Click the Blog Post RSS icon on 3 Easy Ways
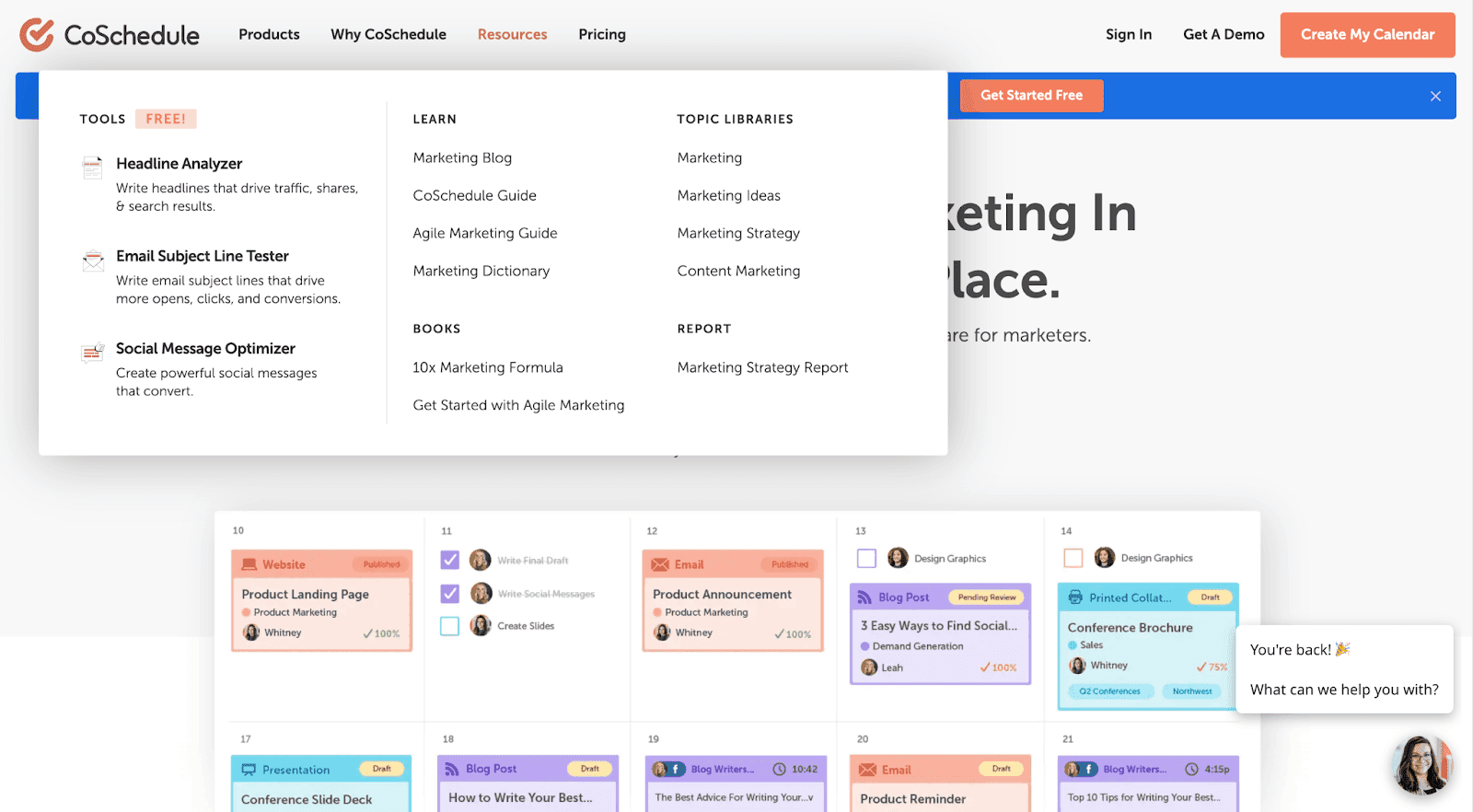The height and width of the screenshot is (812, 1473). [x=864, y=597]
